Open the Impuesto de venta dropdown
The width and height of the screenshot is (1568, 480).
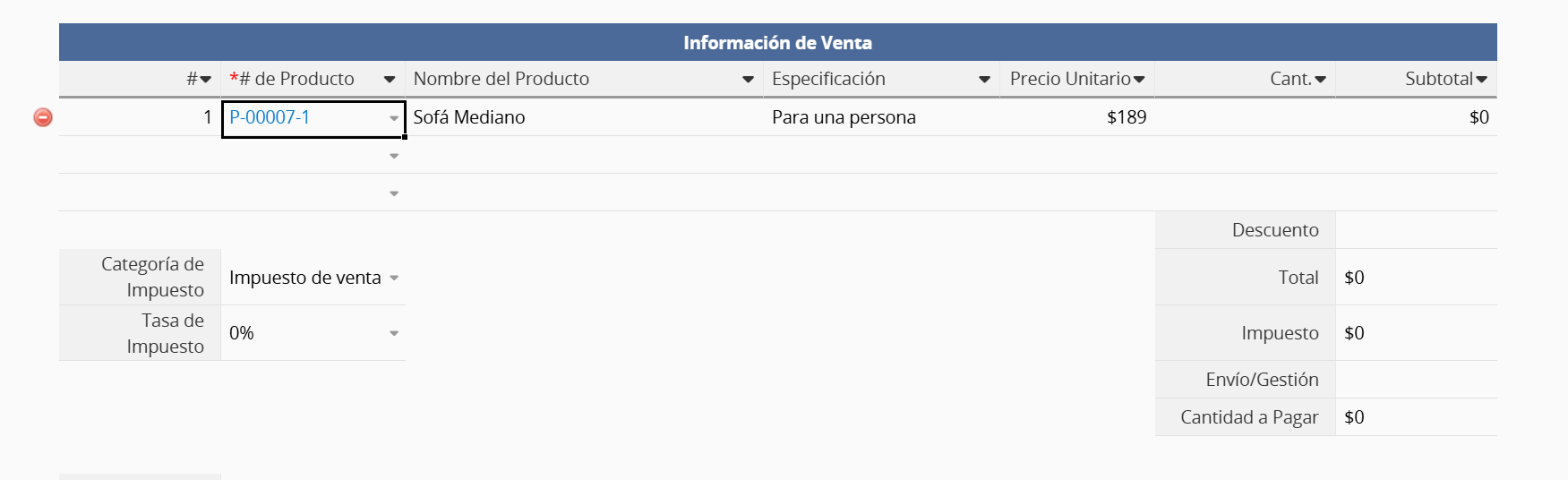point(394,278)
